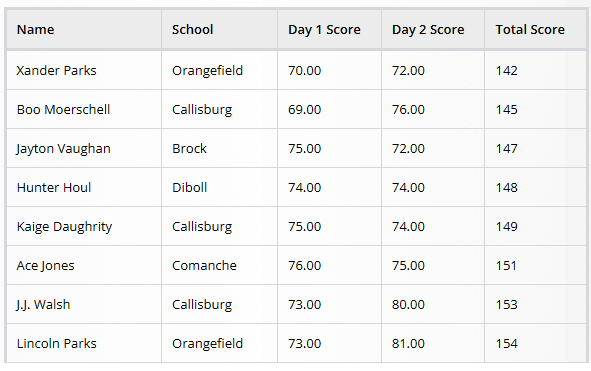Select the J.J. Walsh name cell
Screen dimensions: 591x371
[84, 304]
